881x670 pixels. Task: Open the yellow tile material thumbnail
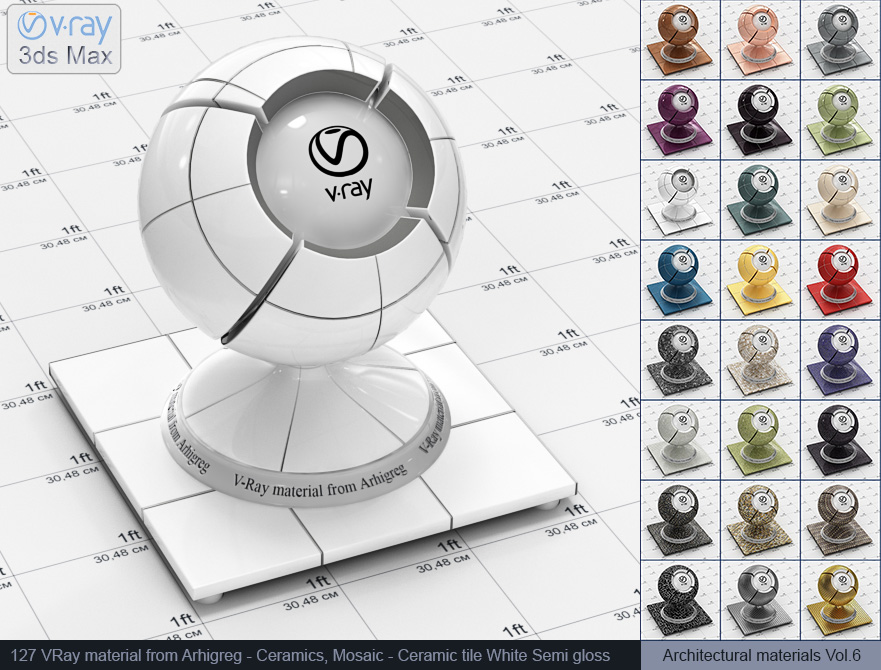pyautogui.click(x=760, y=280)
